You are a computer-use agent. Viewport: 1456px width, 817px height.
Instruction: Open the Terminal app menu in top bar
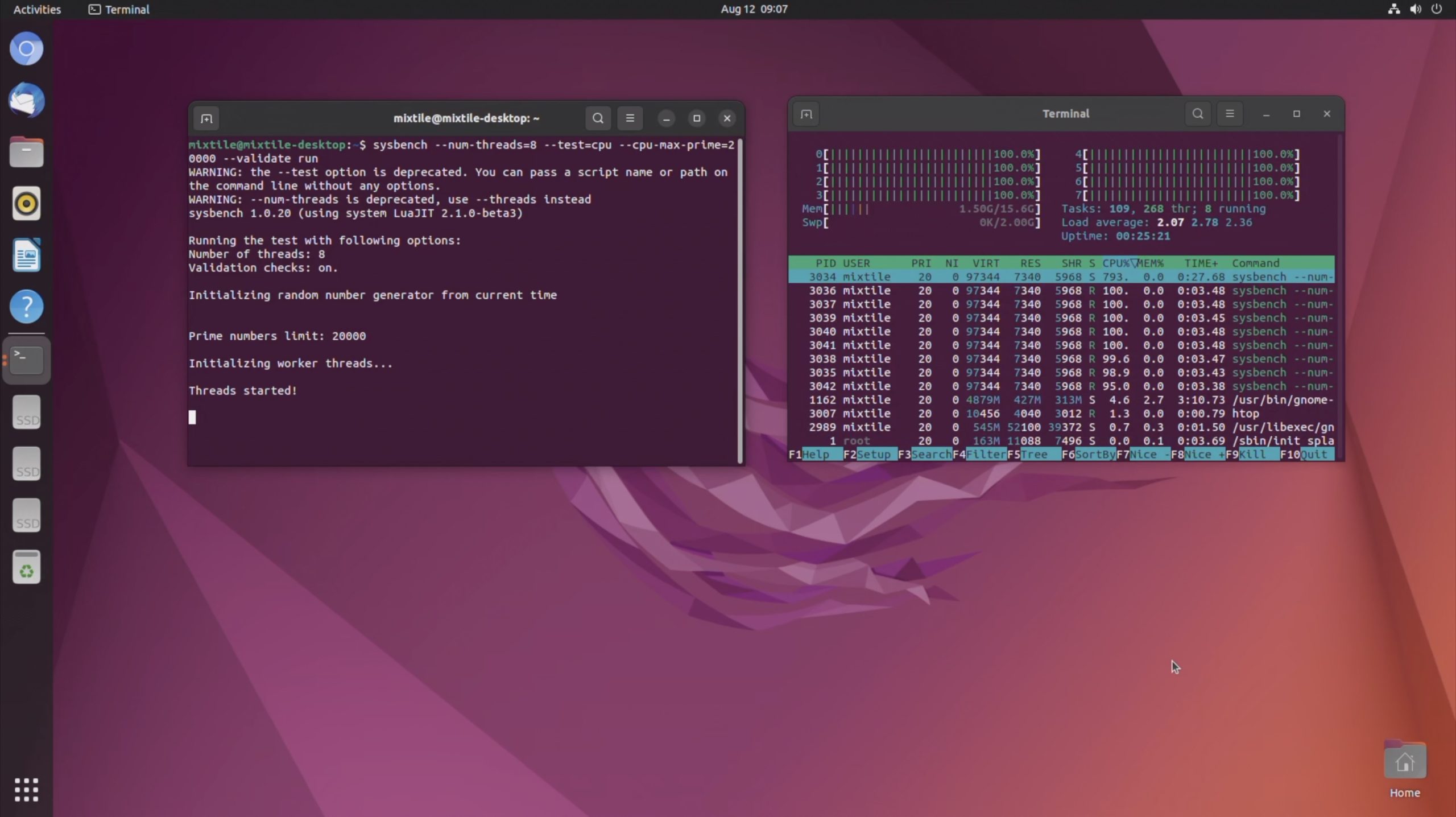tap(119, 9)
